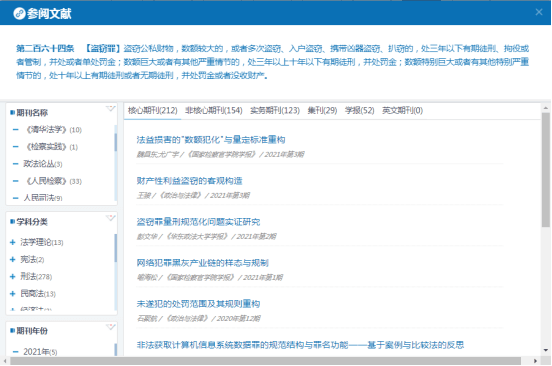Screen dimensions: 552x366
Task: Switch to the 核心期刊(212) tab
Action: (152, 111)
